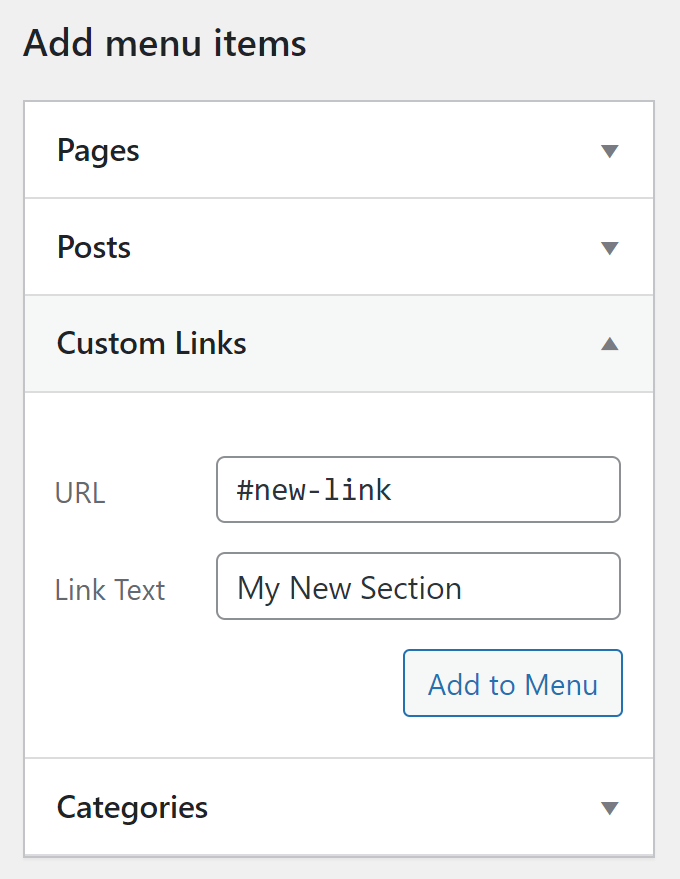The image size is (680, 879).
Task: Place cursor in "My New Section" text
Action: (x=349, y=587)
